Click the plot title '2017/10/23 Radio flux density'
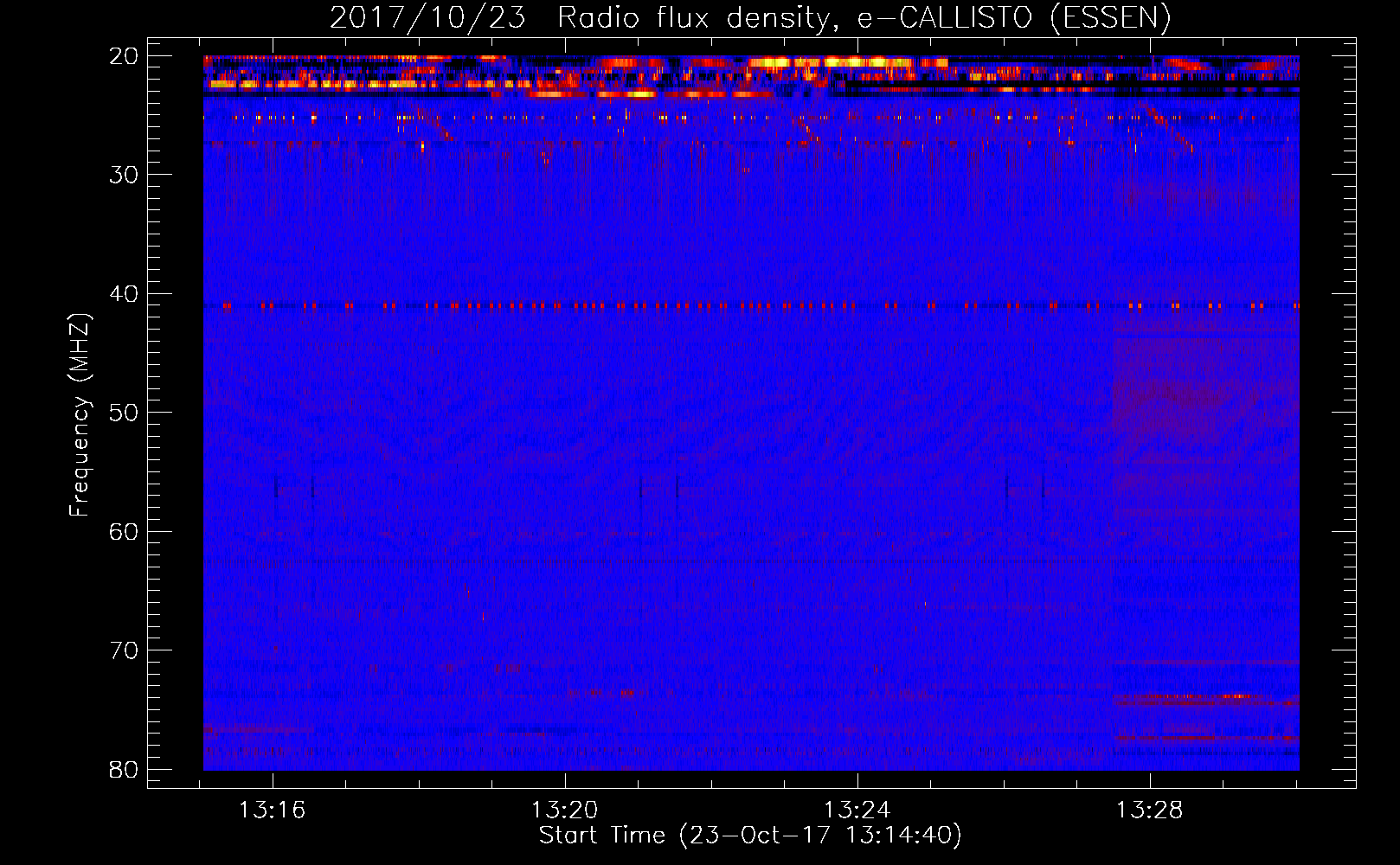This screenshot has height=865, width=1400. (x=749, y=17)
